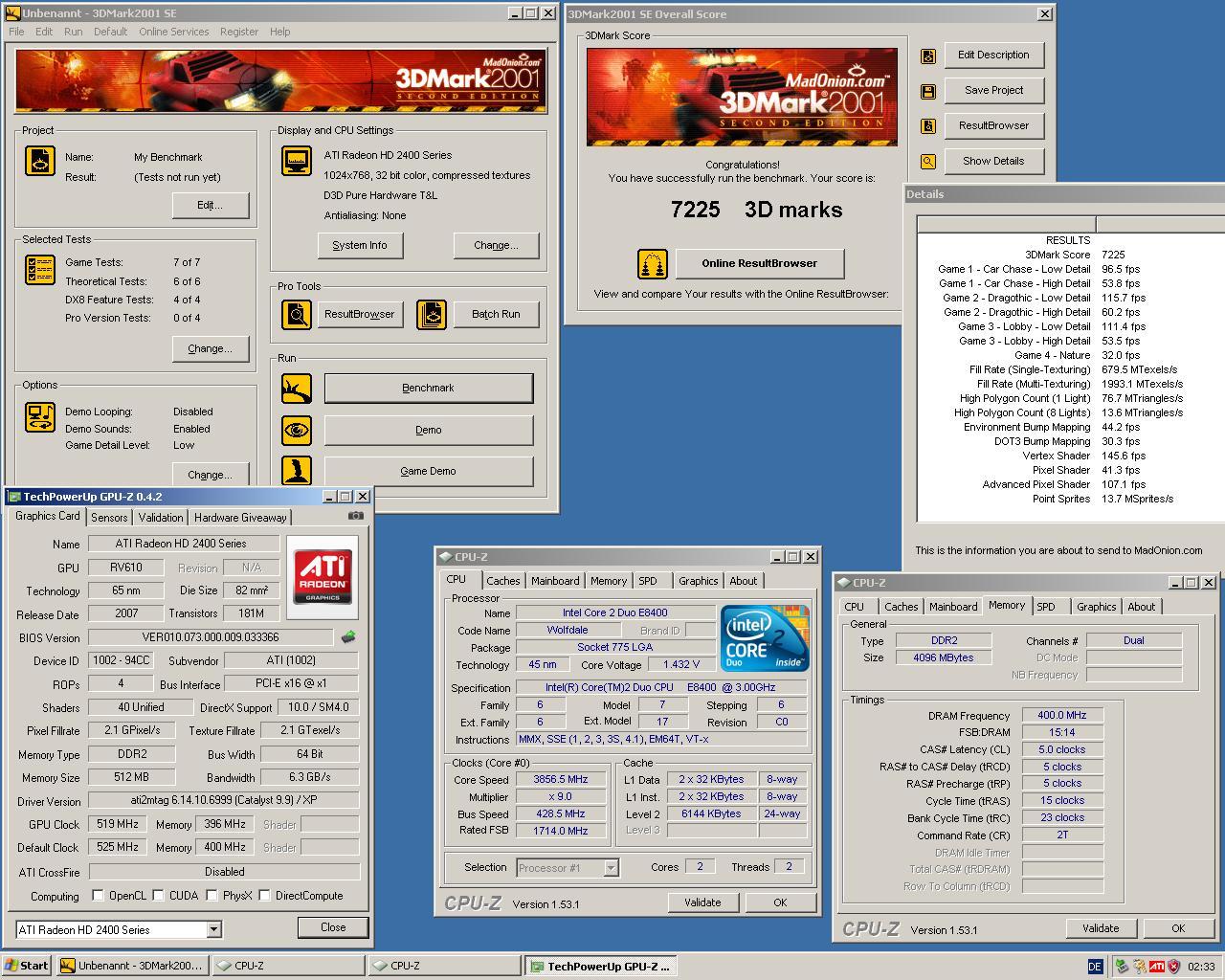Viewport: 1225px width, 980px height.
Task: Click the DE language indicator in taskbar
Action: tap(1095, 967)
